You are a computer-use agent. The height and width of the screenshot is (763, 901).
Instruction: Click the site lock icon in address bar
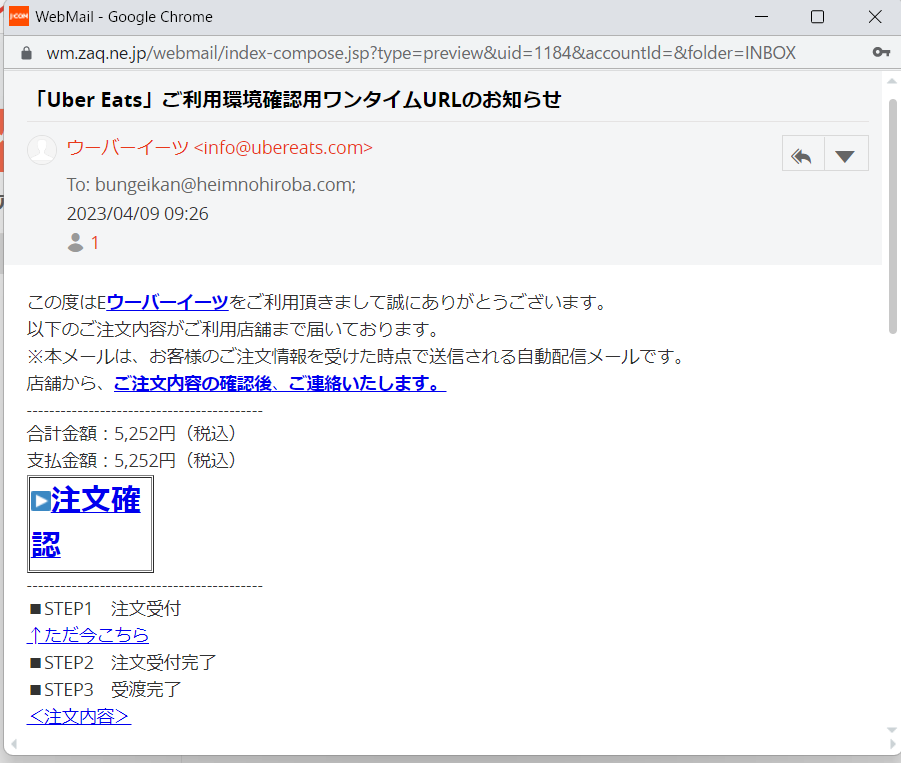[x=26, y=53]
